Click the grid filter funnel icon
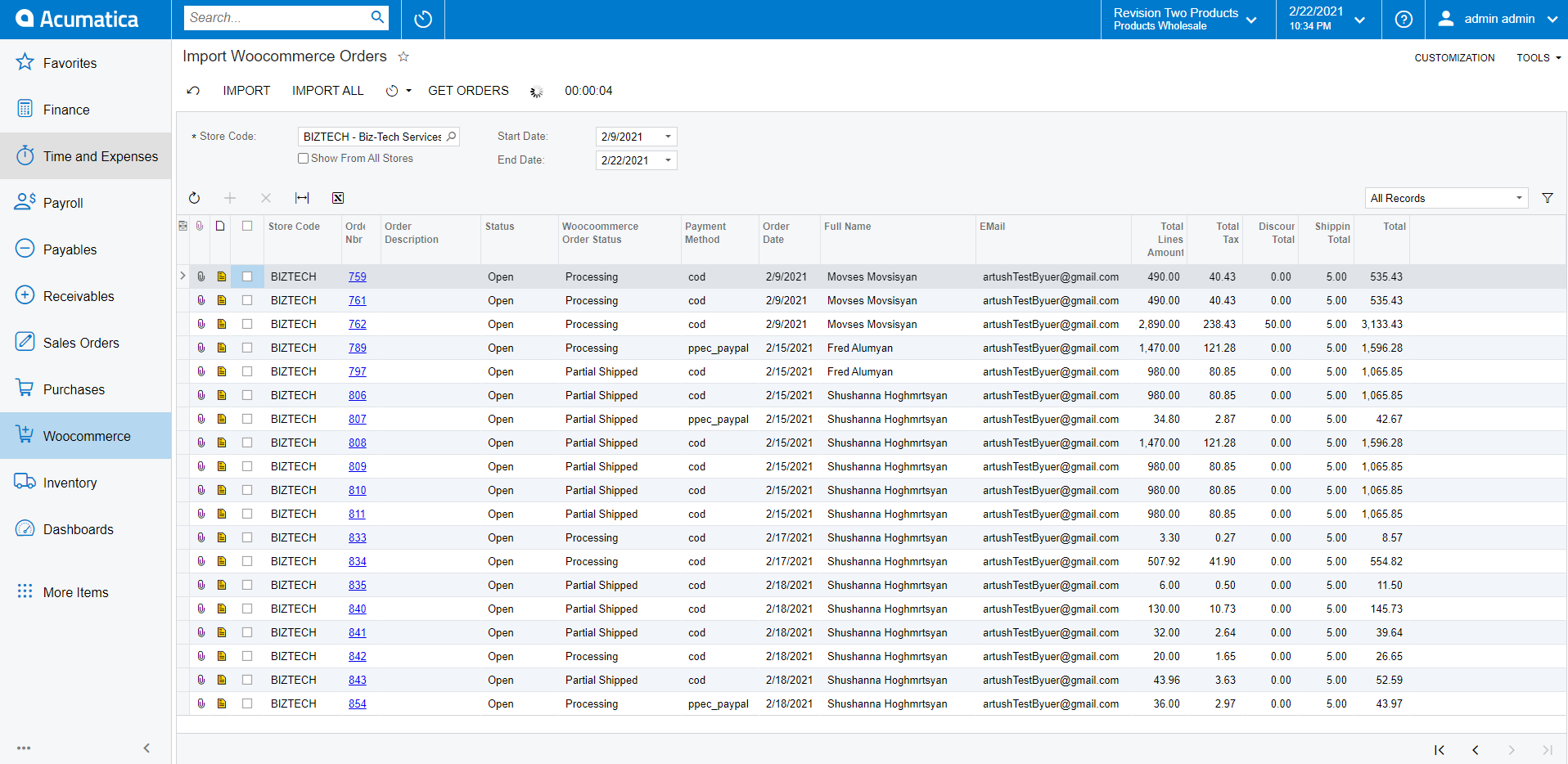The width and height of the screenshot is (1568, 764). point(1548,198)
